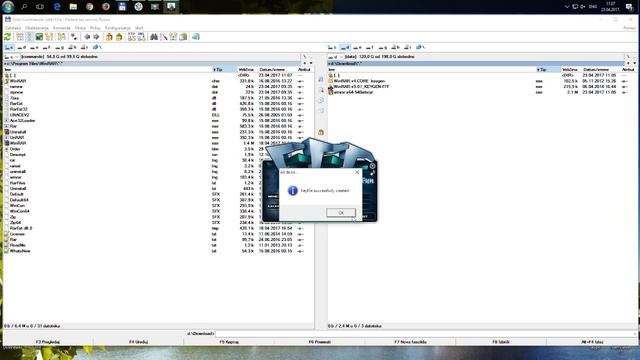
Task: Click the multi-rename tool icon
Action: (164, 37)
